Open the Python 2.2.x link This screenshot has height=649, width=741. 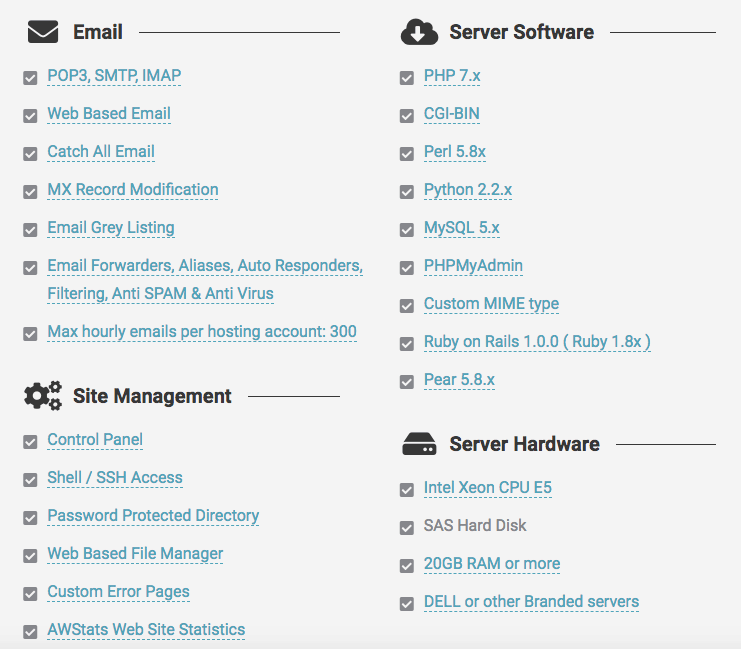click(468, 190)
